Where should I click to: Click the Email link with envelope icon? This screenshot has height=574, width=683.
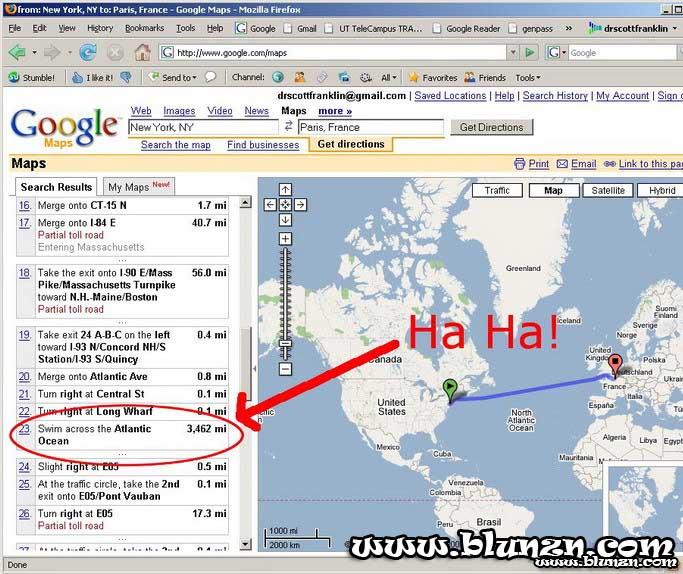(x=577, y=164)
